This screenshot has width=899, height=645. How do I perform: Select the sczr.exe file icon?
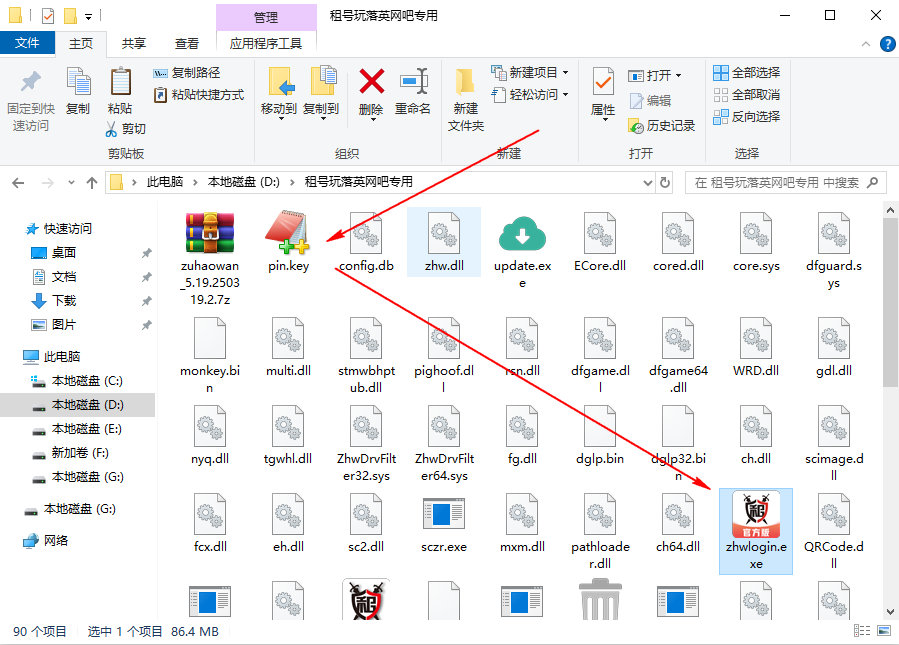444,514
